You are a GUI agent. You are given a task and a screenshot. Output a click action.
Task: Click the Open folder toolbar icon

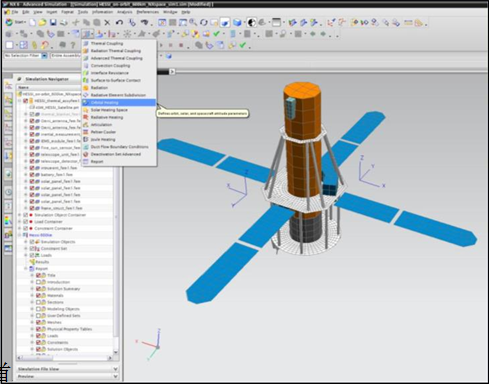(x=42, y=22)
